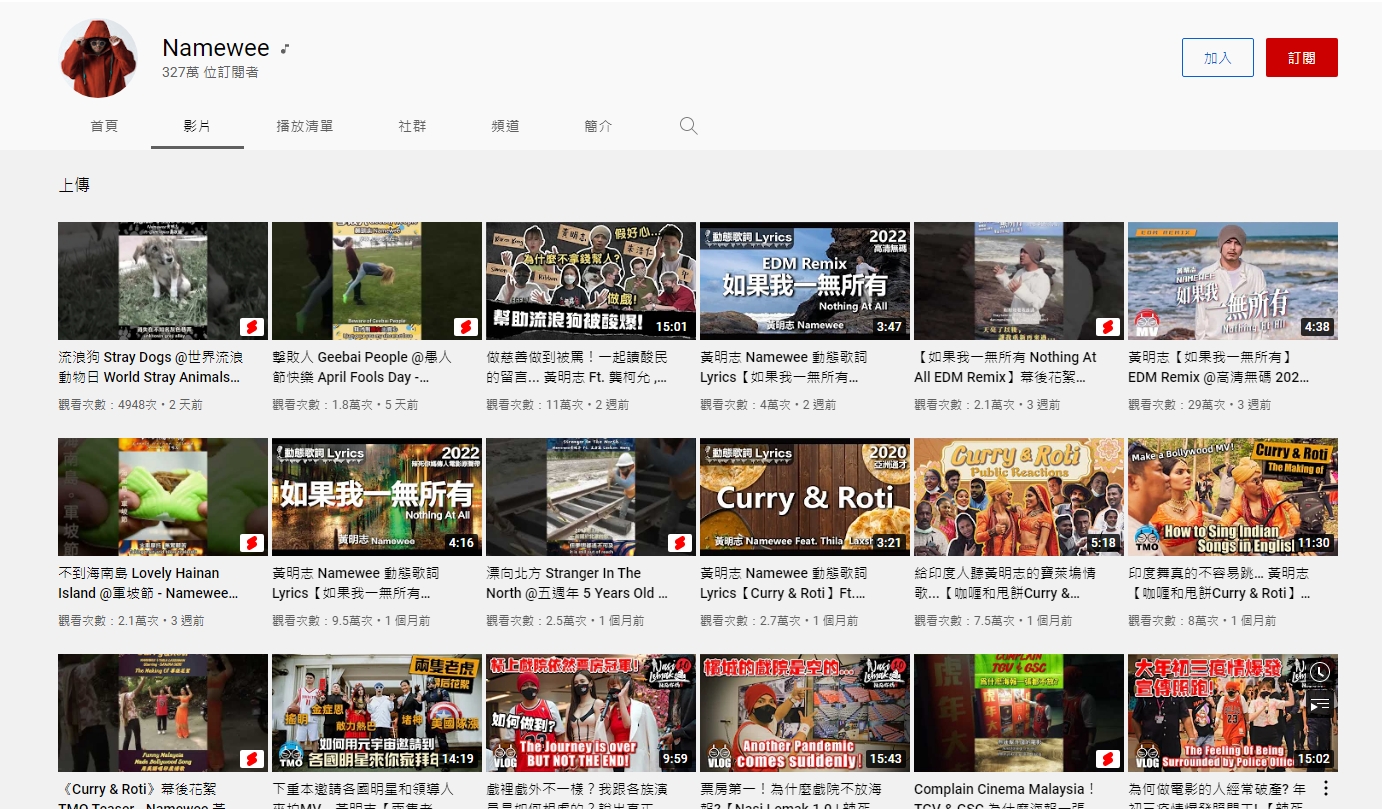Open the 幫助流浪狗被酸爆 15:01 thumbnail
The height and width of the screenshot is (809, 1382).
pos(591,281)
